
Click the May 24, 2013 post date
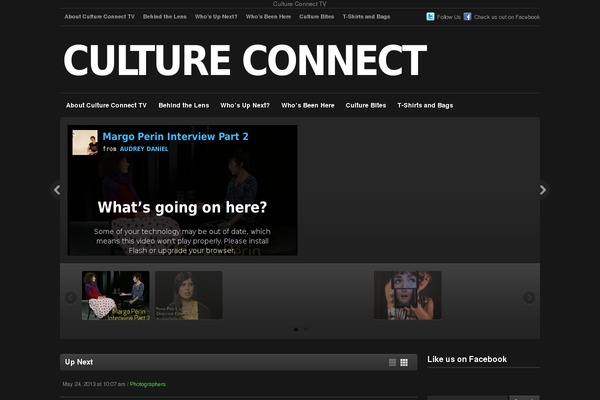tap(94, 384)
